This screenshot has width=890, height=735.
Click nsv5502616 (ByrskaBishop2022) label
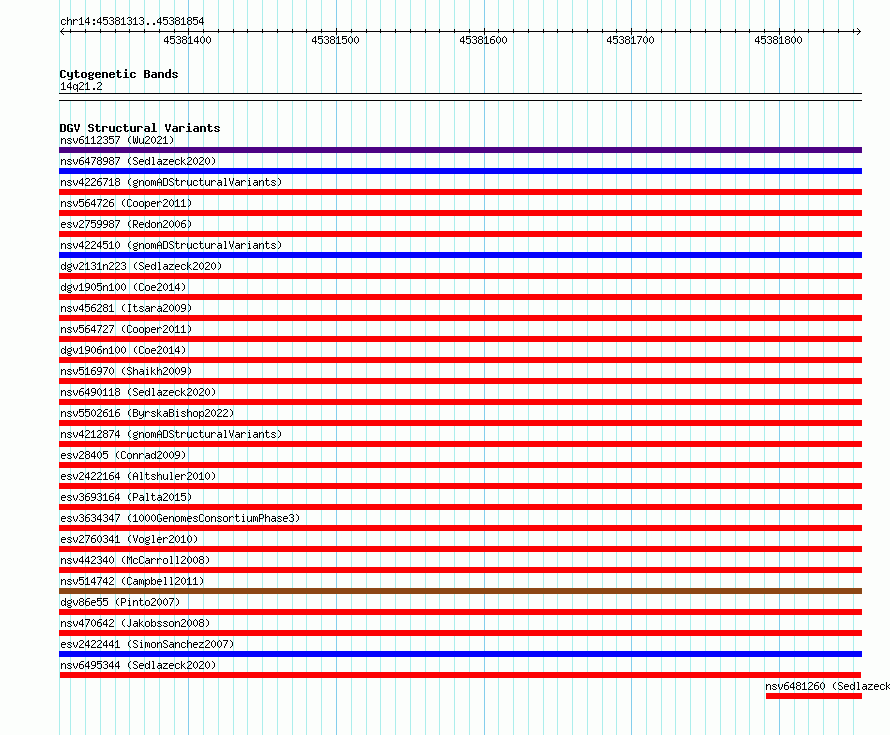(147, 413)
